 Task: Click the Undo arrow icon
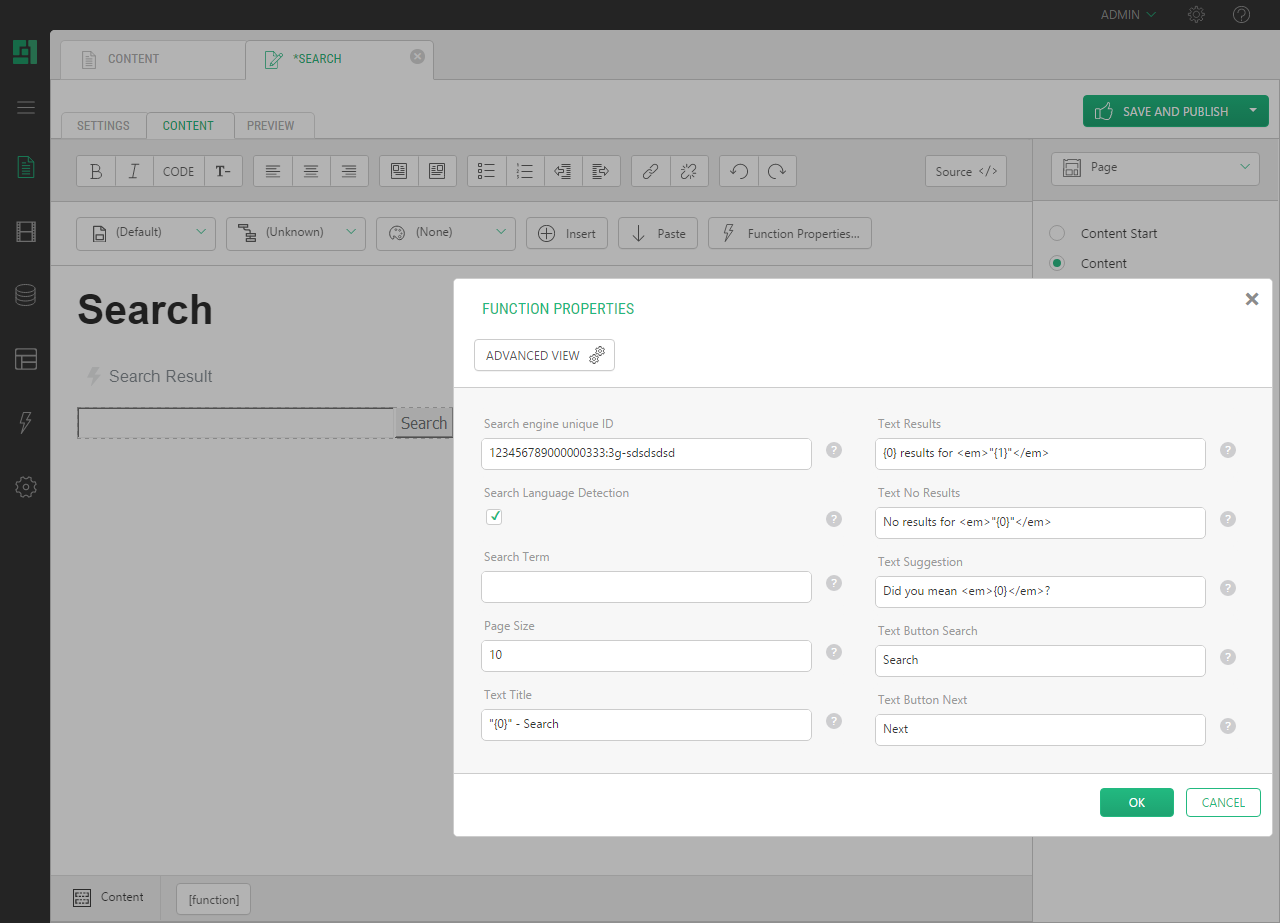(x=739, y=171)
